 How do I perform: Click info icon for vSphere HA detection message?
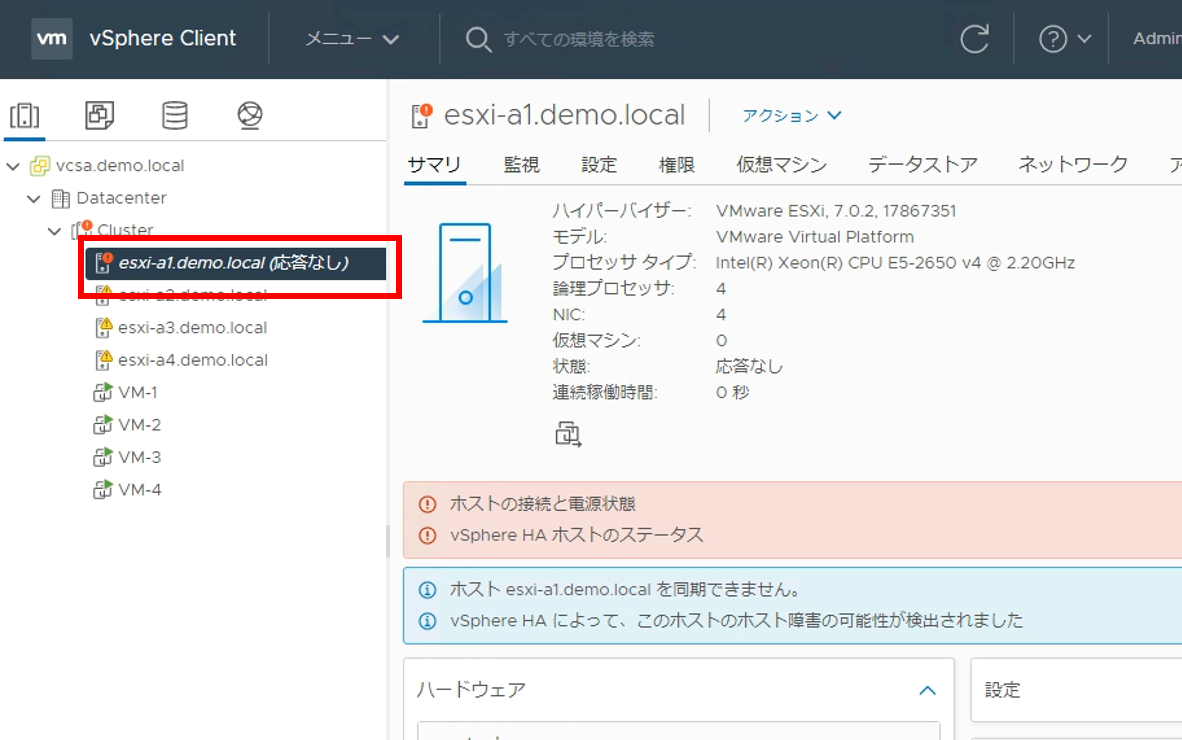[427, 621]
